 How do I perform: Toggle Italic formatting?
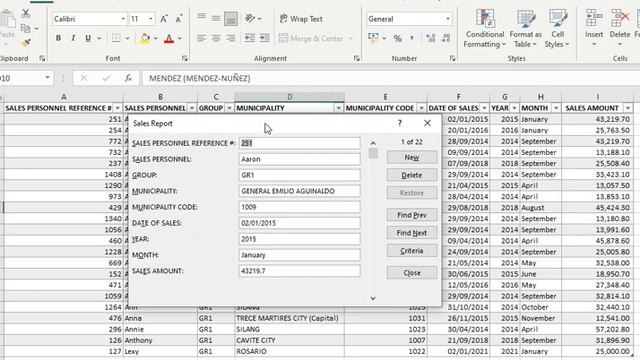click(x=73, y=38)
